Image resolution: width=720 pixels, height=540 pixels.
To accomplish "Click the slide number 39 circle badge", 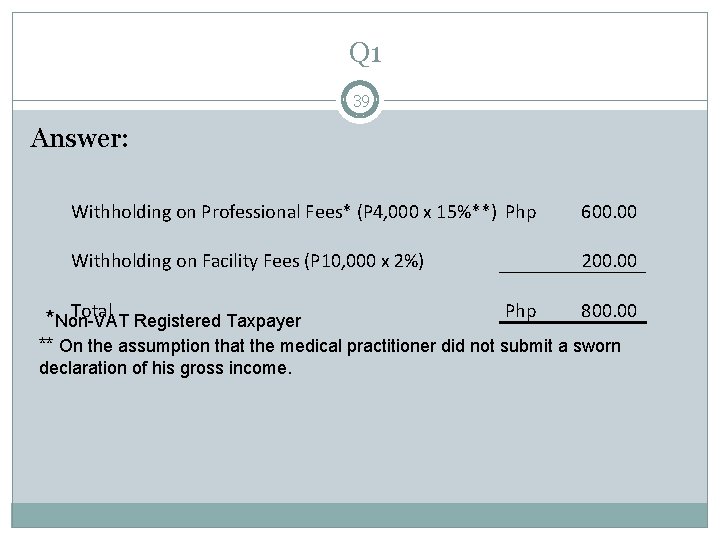I will [360, 101].
